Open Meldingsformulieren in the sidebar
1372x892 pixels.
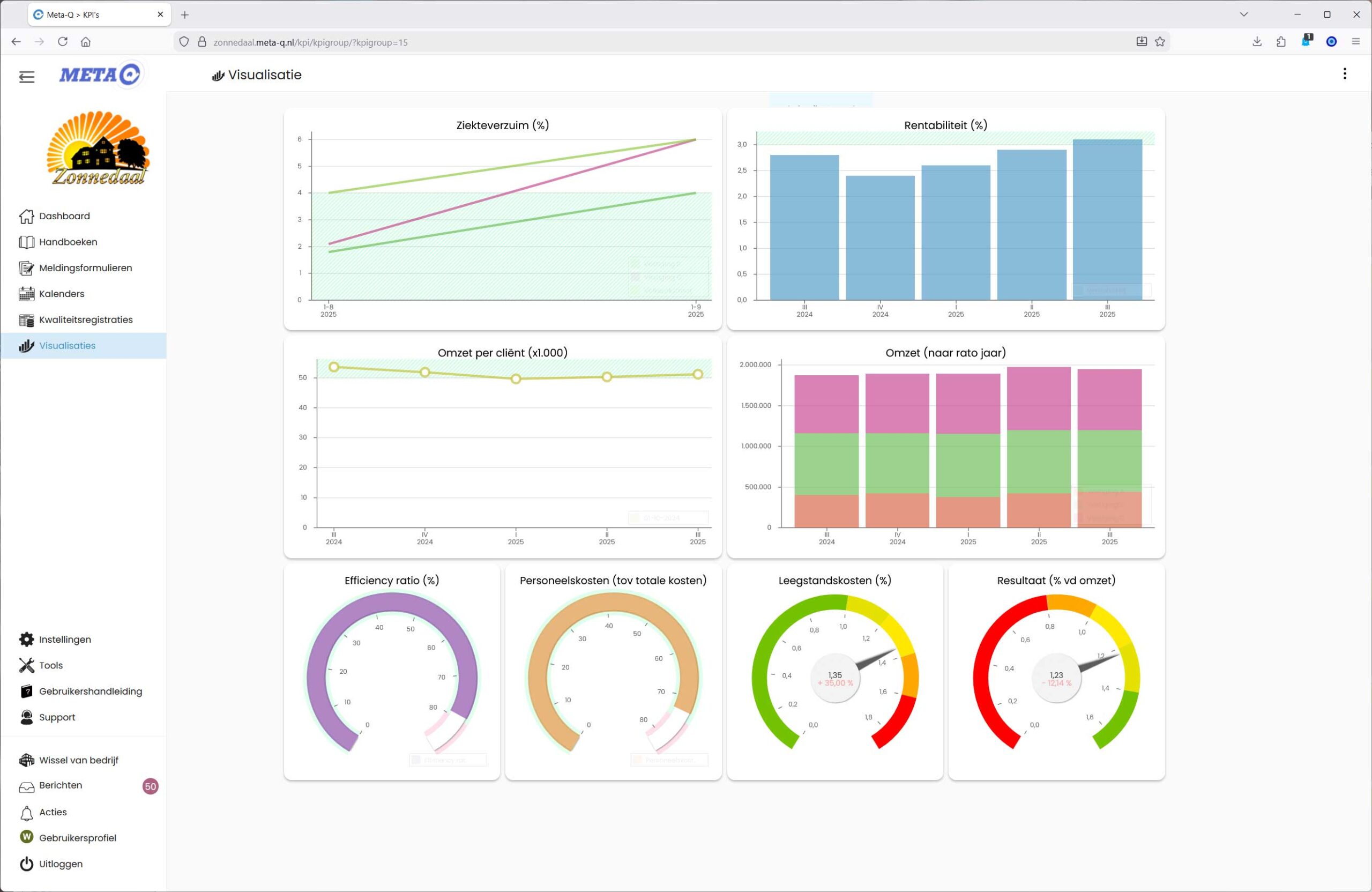coord(85,268)
